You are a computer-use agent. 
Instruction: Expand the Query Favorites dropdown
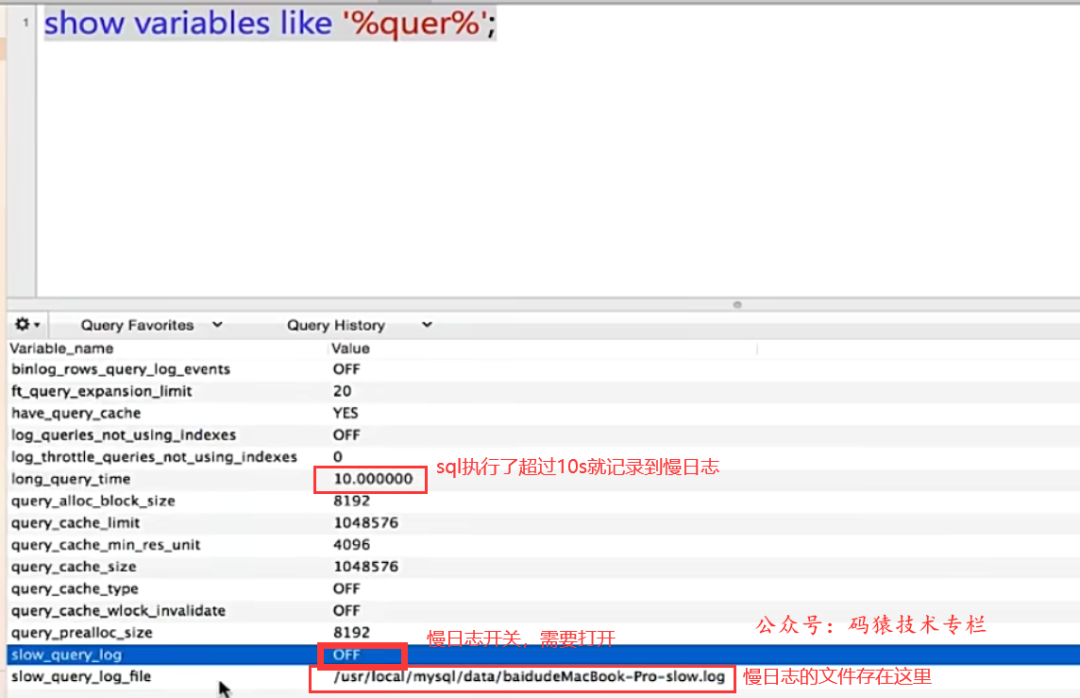click(151, 325)
